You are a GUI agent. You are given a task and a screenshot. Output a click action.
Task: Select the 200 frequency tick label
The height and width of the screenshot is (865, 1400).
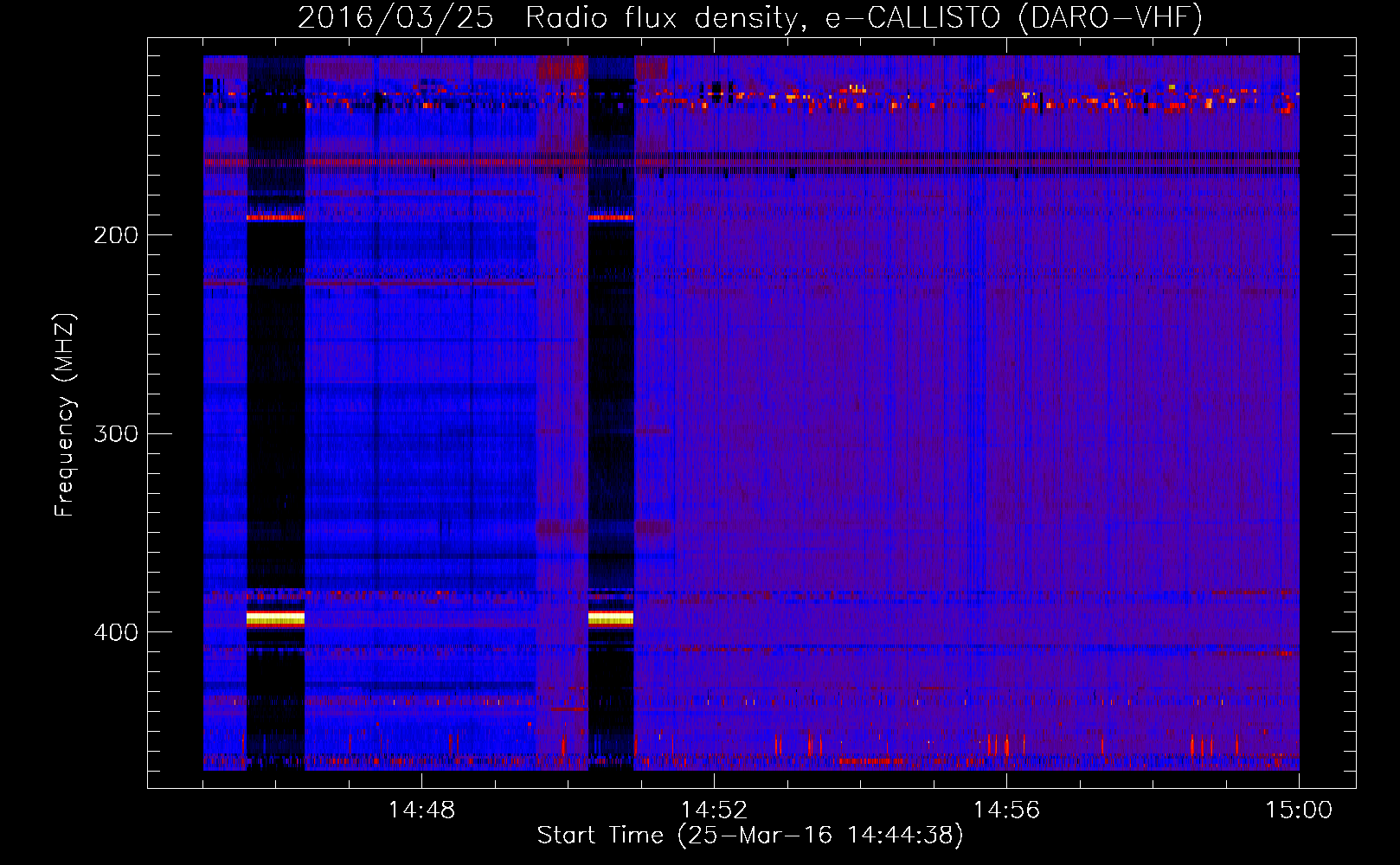(x=116, y=235)
